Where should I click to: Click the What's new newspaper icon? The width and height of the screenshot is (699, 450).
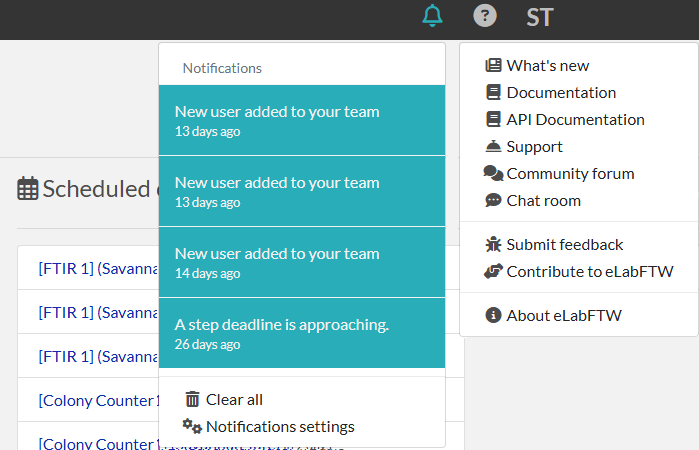coord(493,66)
